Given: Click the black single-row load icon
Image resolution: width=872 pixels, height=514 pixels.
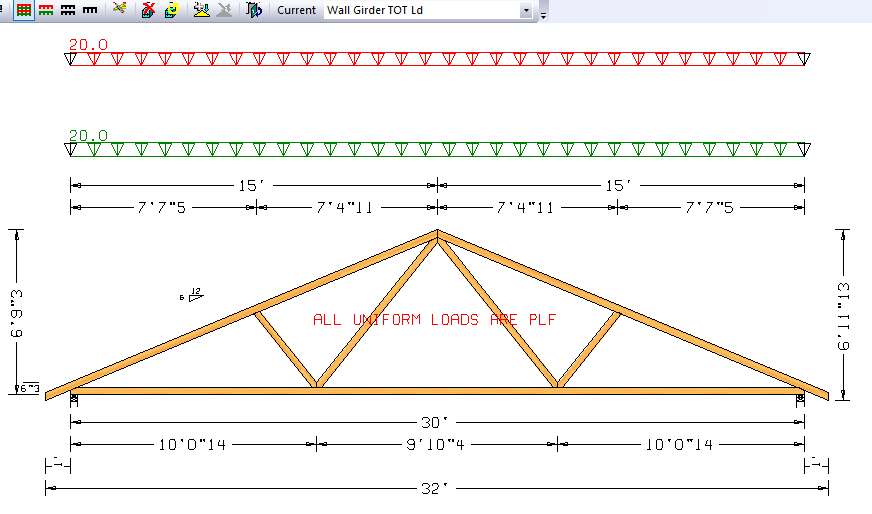Looking at the screenshot, I should 90,10.
